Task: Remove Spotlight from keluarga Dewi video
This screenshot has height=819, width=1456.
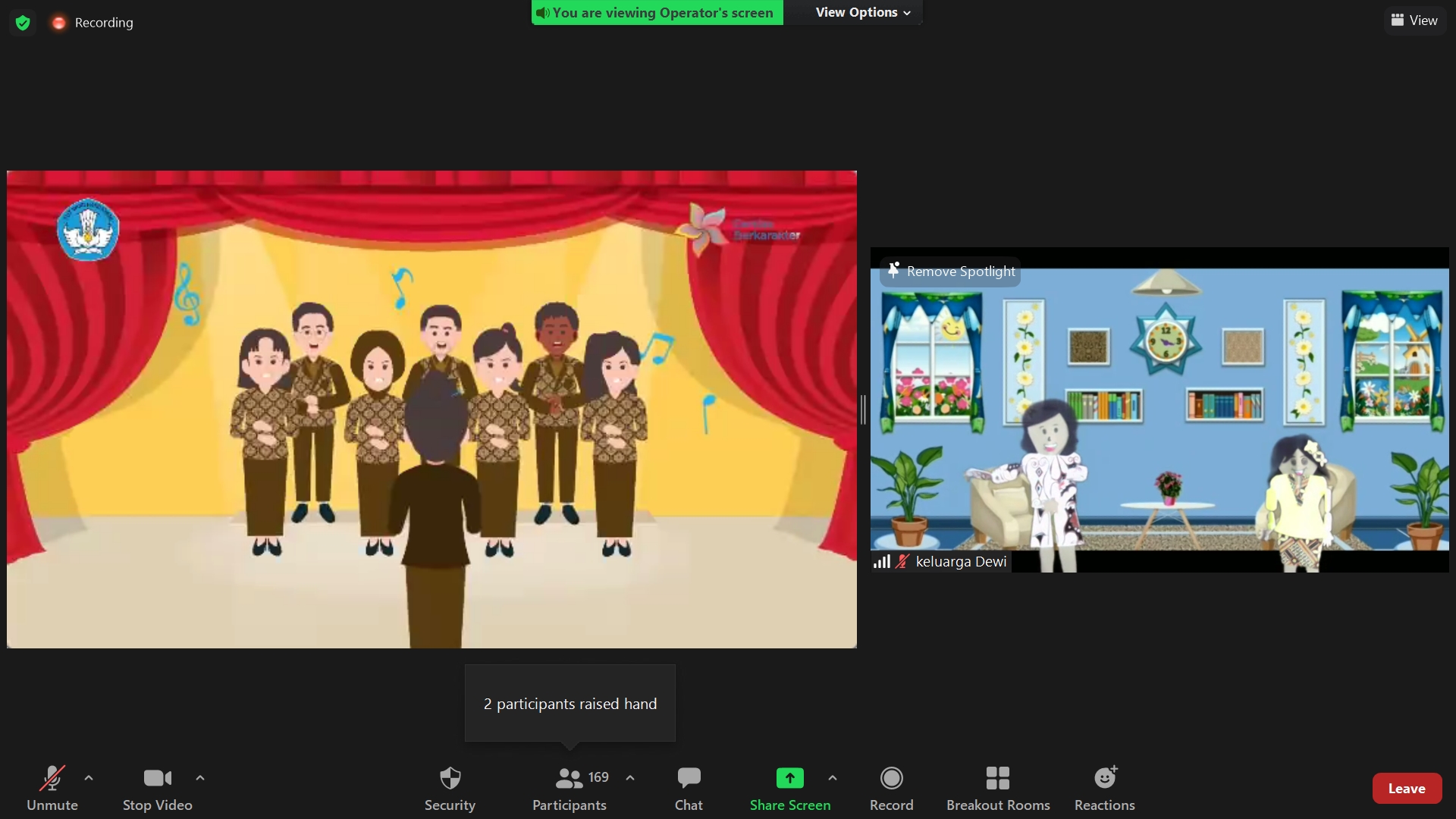Action: click(950, 271)
